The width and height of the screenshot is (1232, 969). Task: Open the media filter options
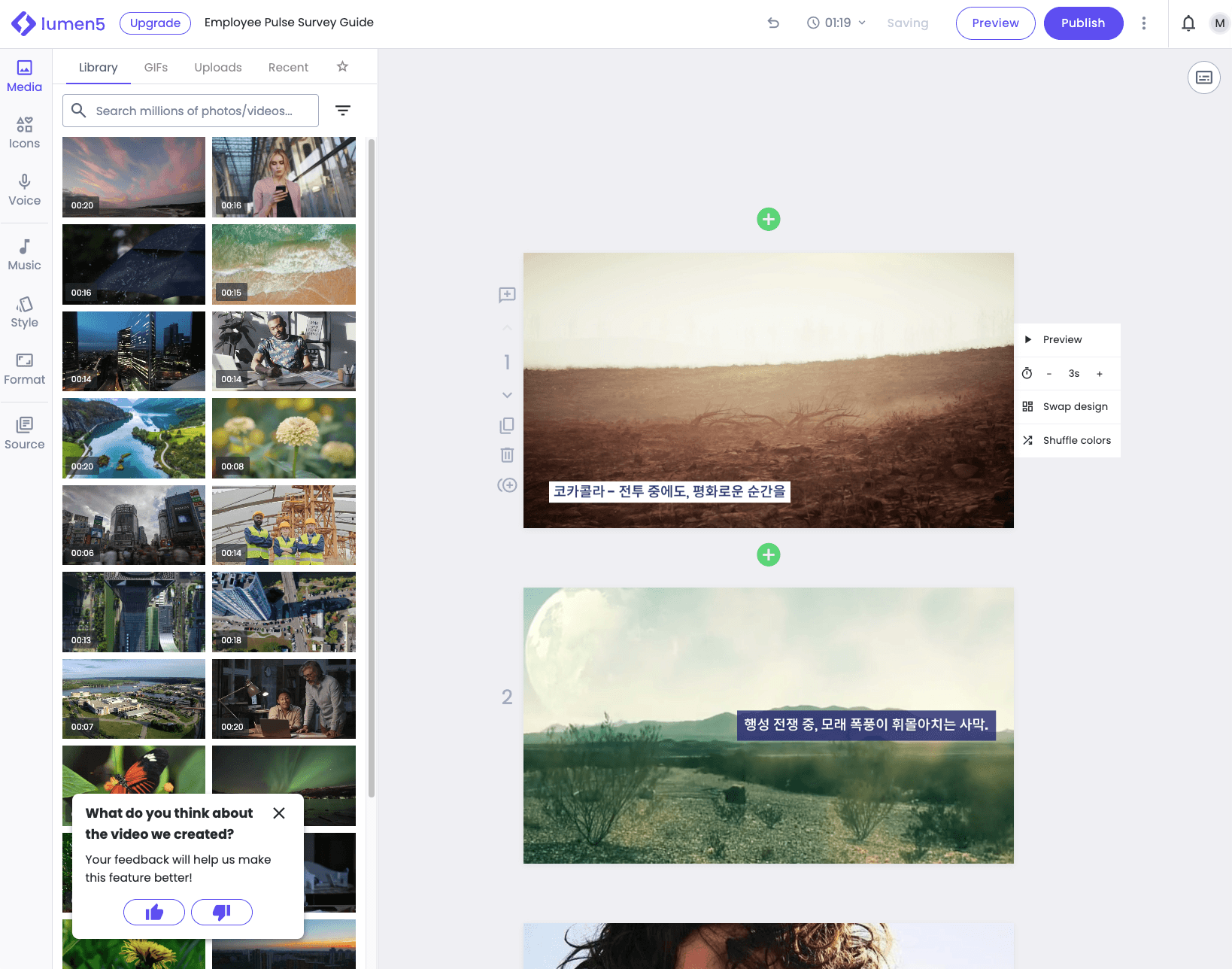(343, 111)
